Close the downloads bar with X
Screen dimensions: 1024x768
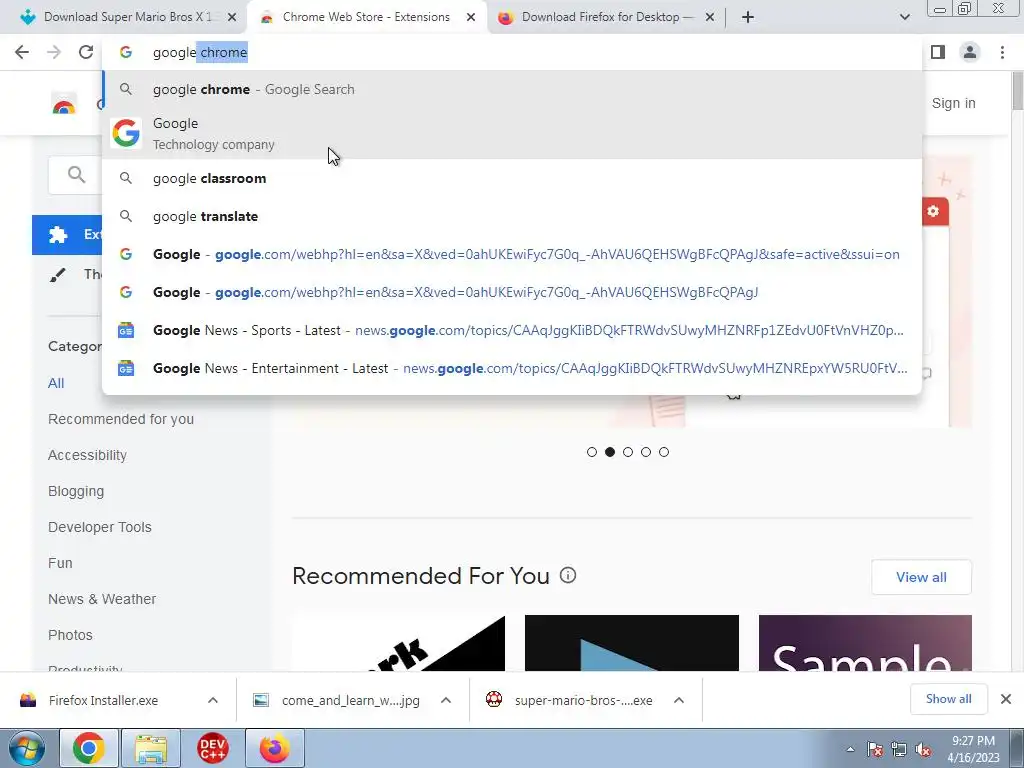pyautogui.click(x=1006, y=699)
